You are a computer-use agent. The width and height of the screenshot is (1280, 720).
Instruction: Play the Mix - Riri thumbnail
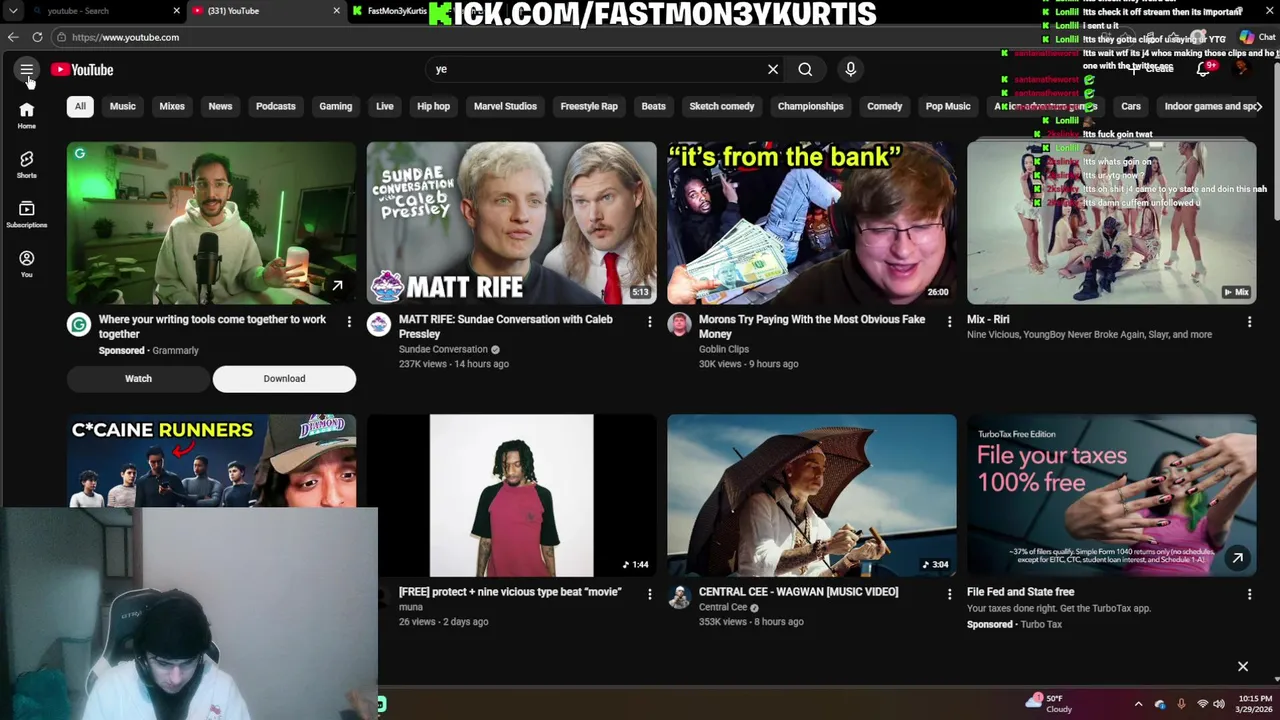coord(1111,222)
